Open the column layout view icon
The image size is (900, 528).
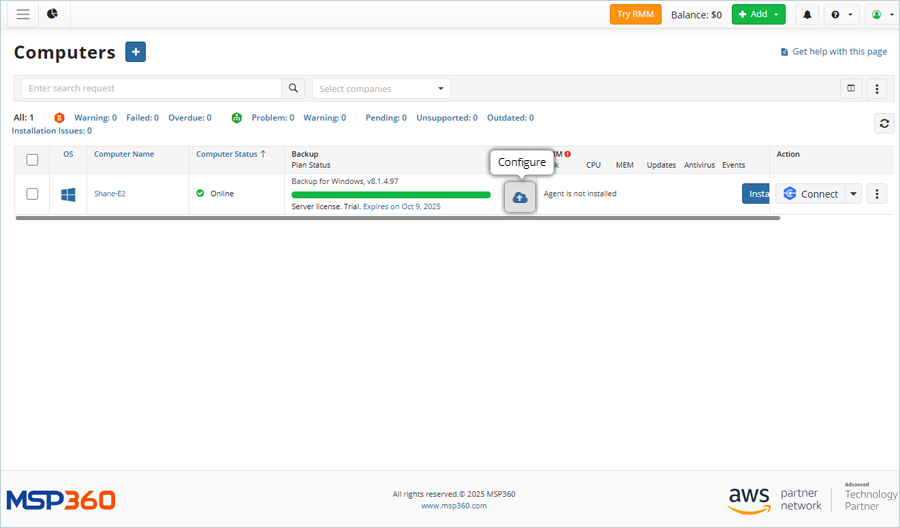click(851, 88)
